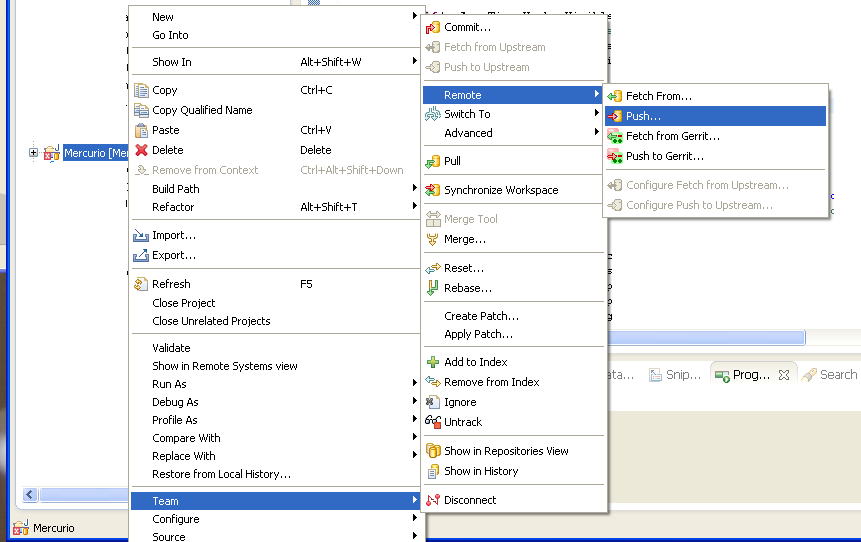Click the Synchronize Workspace icon
This screenshot has width=861, height=542.
(433, 190)
